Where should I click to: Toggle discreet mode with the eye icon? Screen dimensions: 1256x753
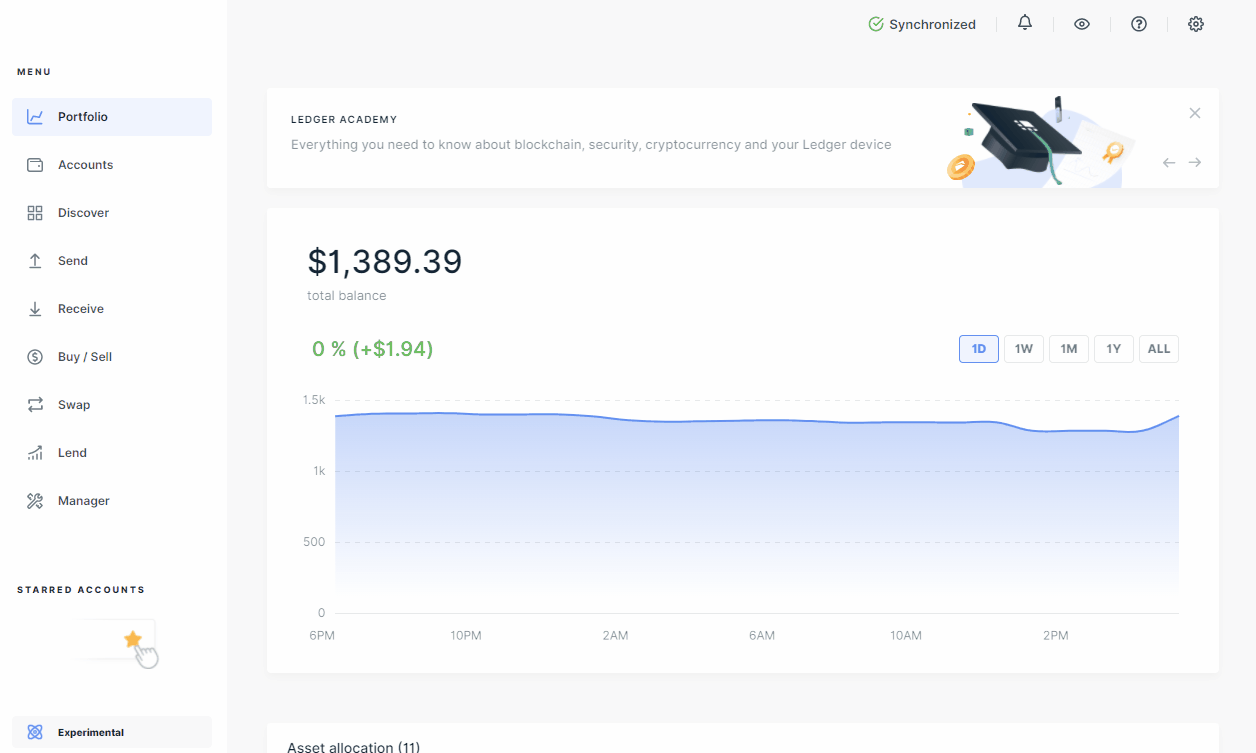[x=1082, y=23]
